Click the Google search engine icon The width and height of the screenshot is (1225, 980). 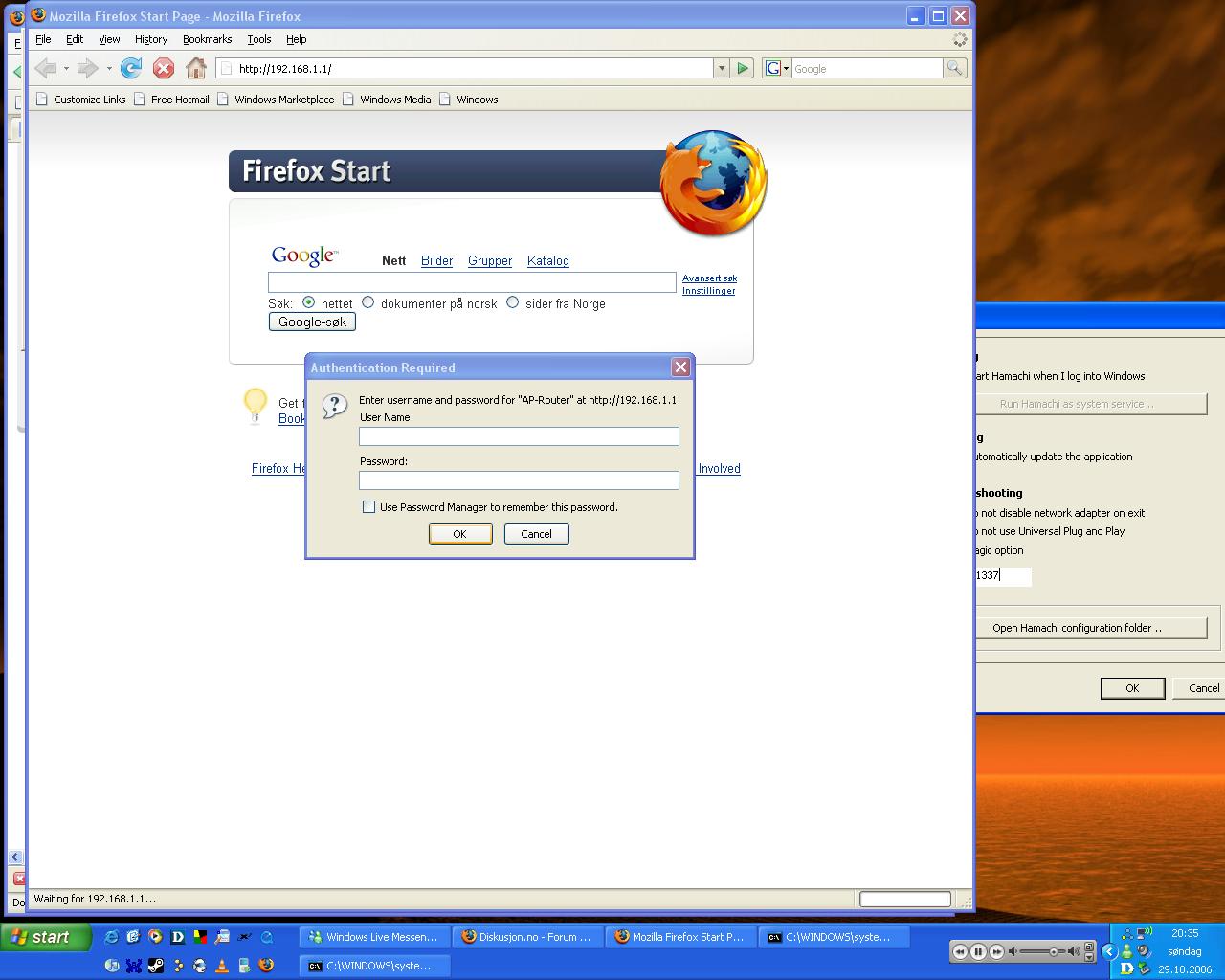pyautogui.click(x=771, y=68)
